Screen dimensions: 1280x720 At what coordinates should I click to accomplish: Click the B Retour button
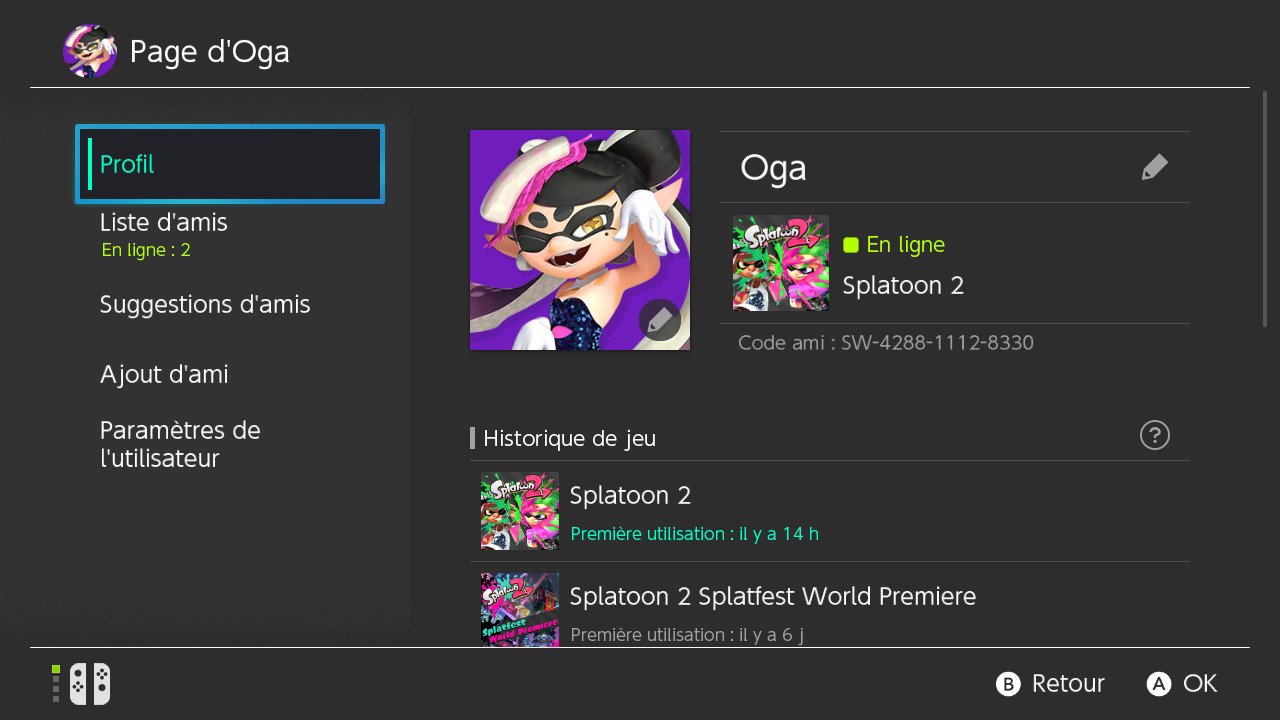[1051, 684]
